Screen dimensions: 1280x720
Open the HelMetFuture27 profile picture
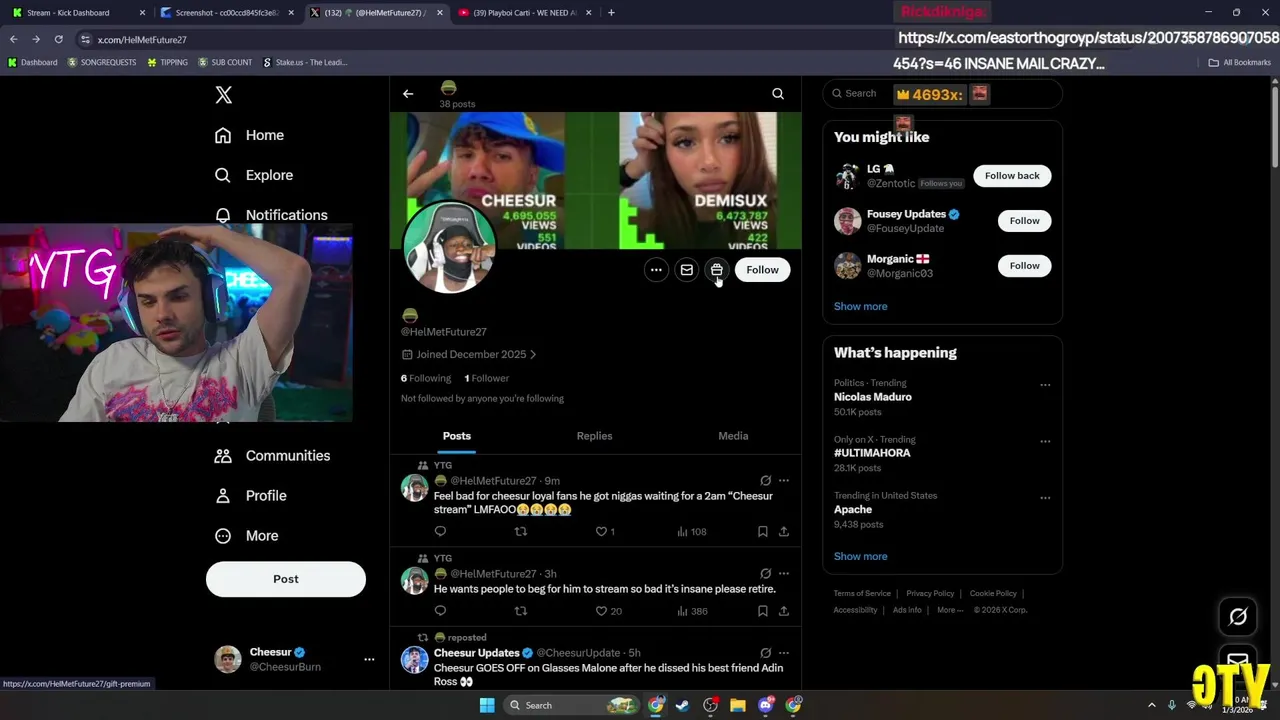[x=449, y=247]
